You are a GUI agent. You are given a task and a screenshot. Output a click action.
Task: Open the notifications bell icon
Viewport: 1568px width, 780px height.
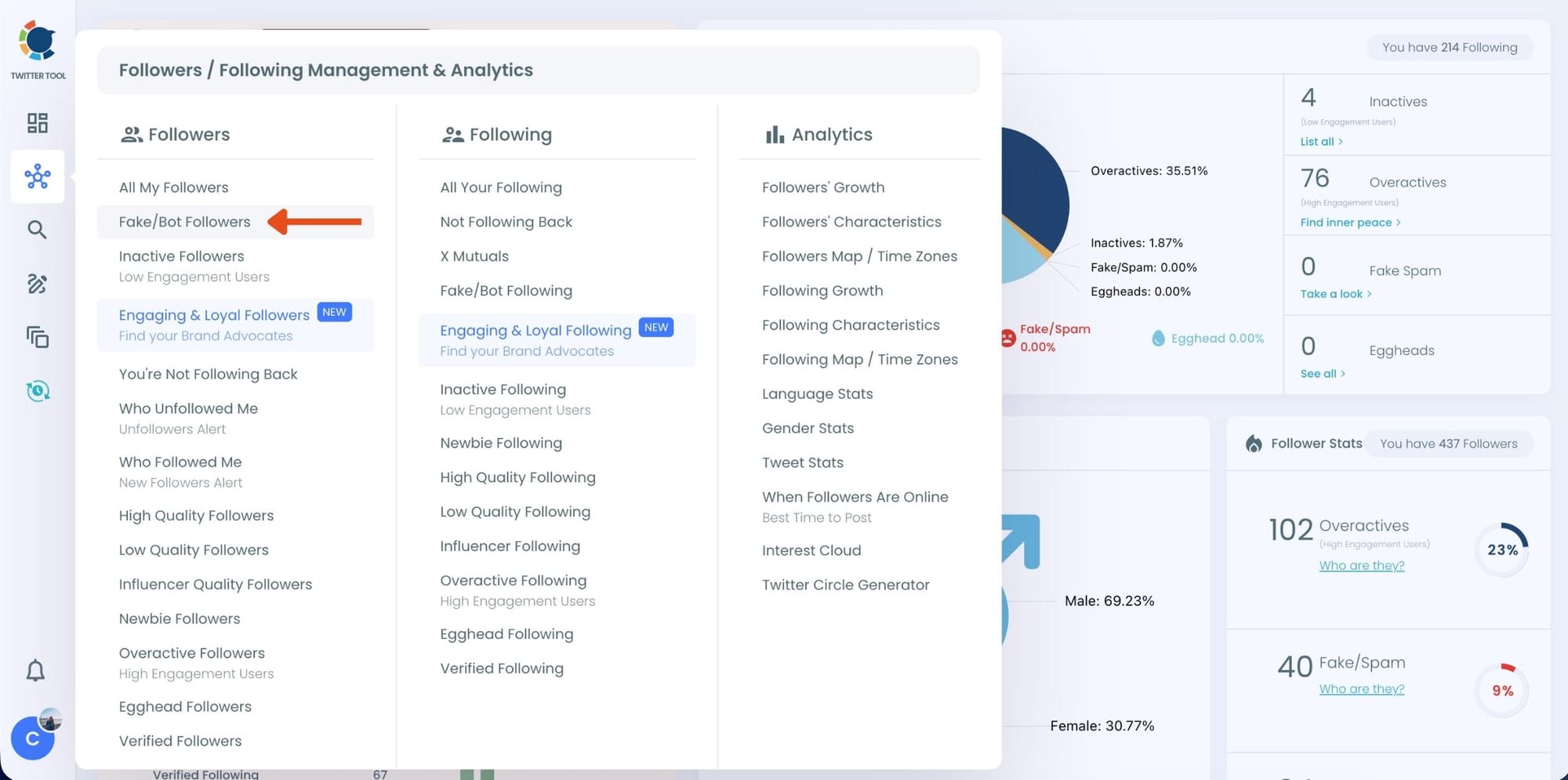point(35,670)
